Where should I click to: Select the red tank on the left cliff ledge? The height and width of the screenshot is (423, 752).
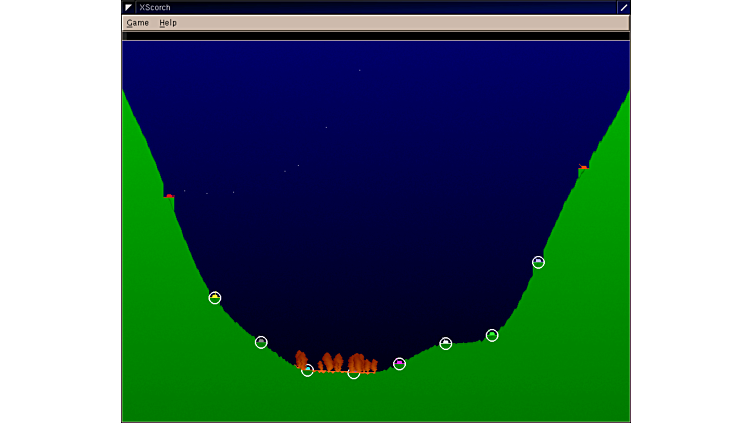169,196
